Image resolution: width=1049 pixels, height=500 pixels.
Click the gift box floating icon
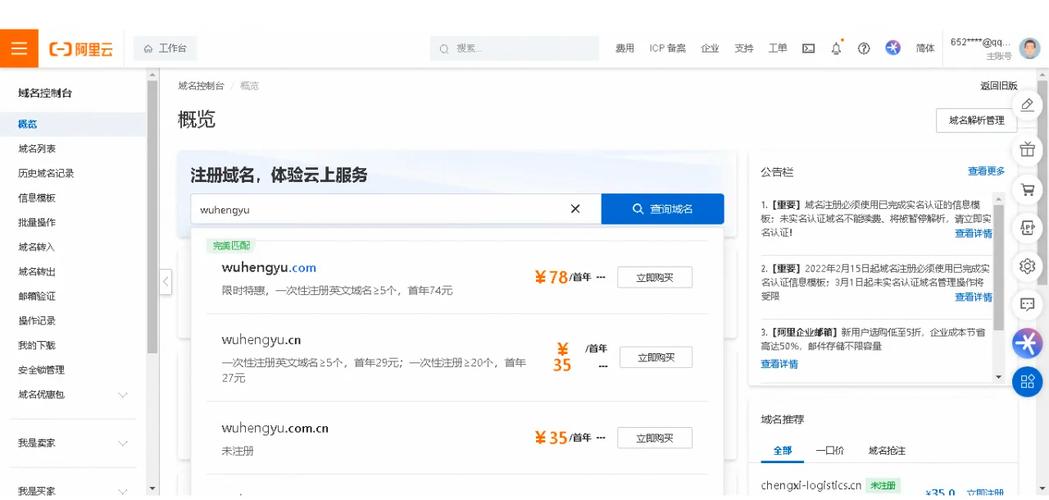pyautogui.click(x=1027, y=150)
